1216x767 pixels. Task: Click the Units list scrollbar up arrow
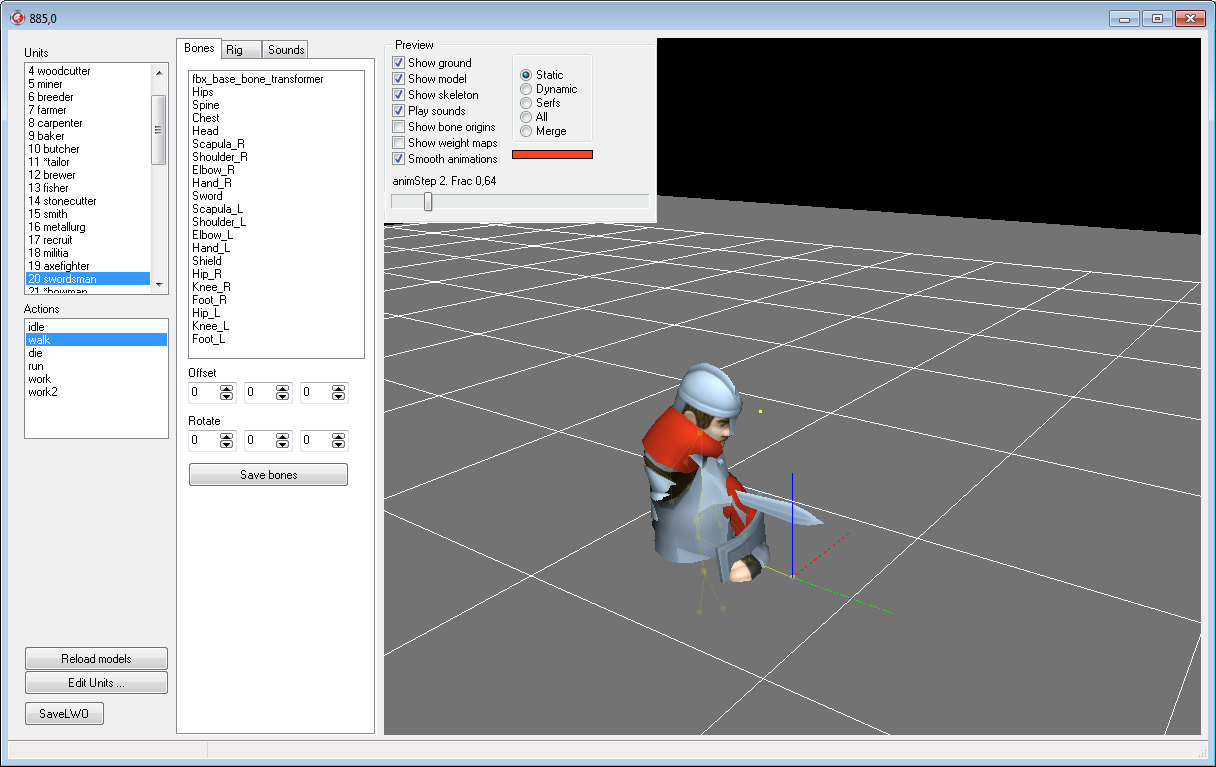tap(158, 71)
